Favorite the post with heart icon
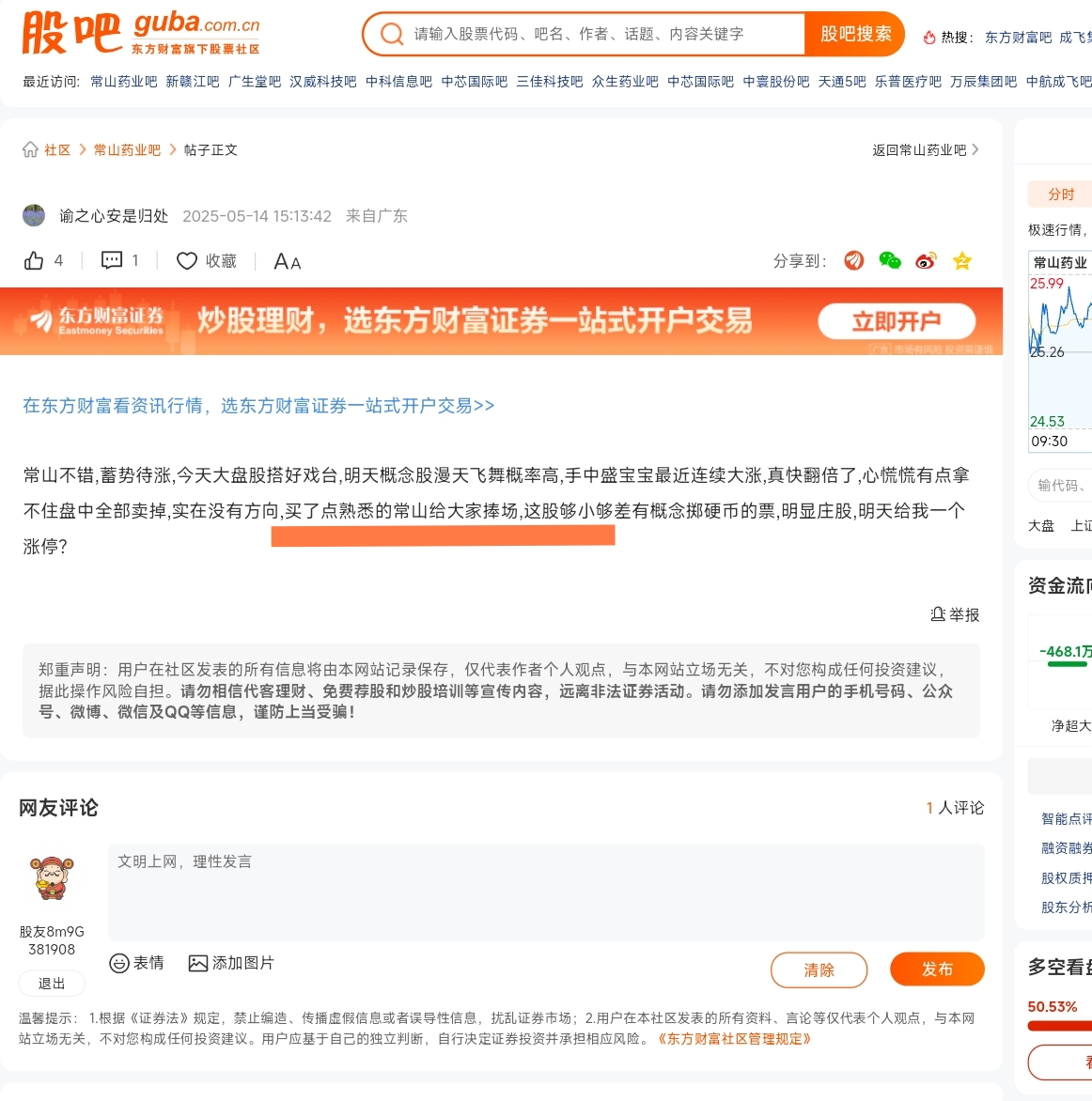The width and height of the screenshot is (1092, 1101). 186,261
